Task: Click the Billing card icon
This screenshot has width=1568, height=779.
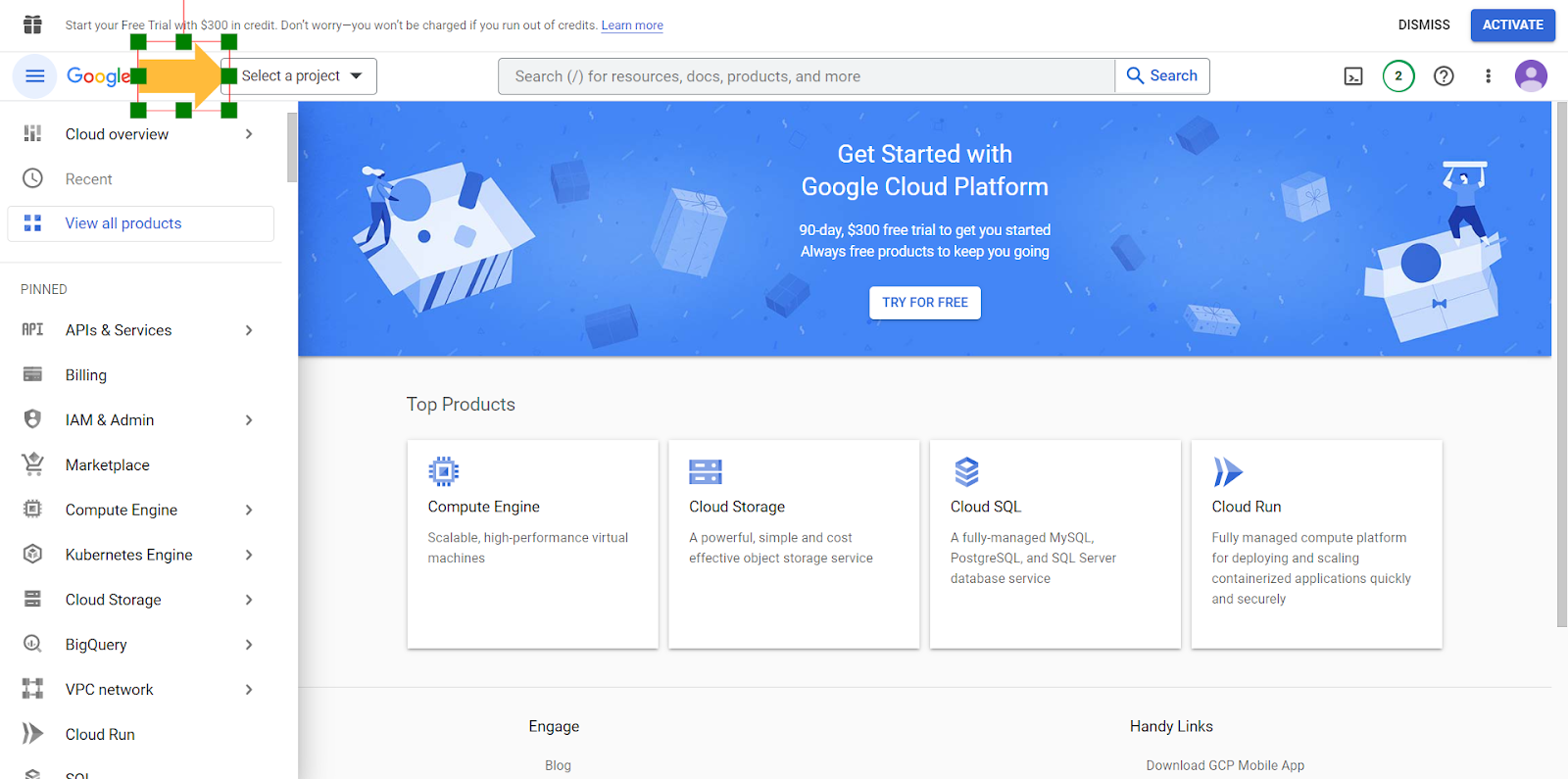Action: point(32,374)
